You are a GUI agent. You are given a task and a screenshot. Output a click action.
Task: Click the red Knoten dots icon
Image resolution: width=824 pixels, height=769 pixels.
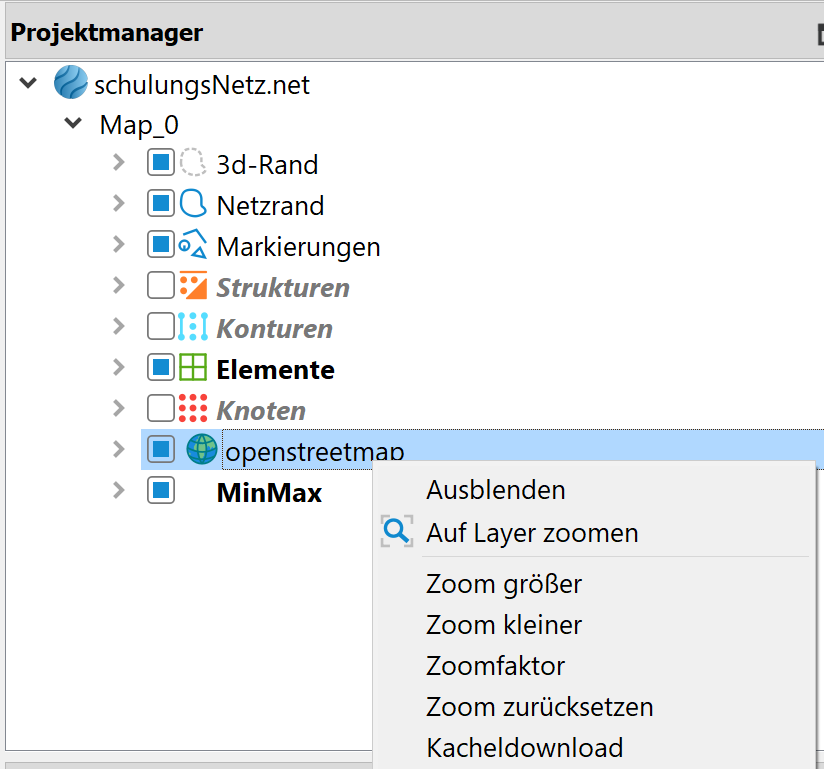(192, 409)
